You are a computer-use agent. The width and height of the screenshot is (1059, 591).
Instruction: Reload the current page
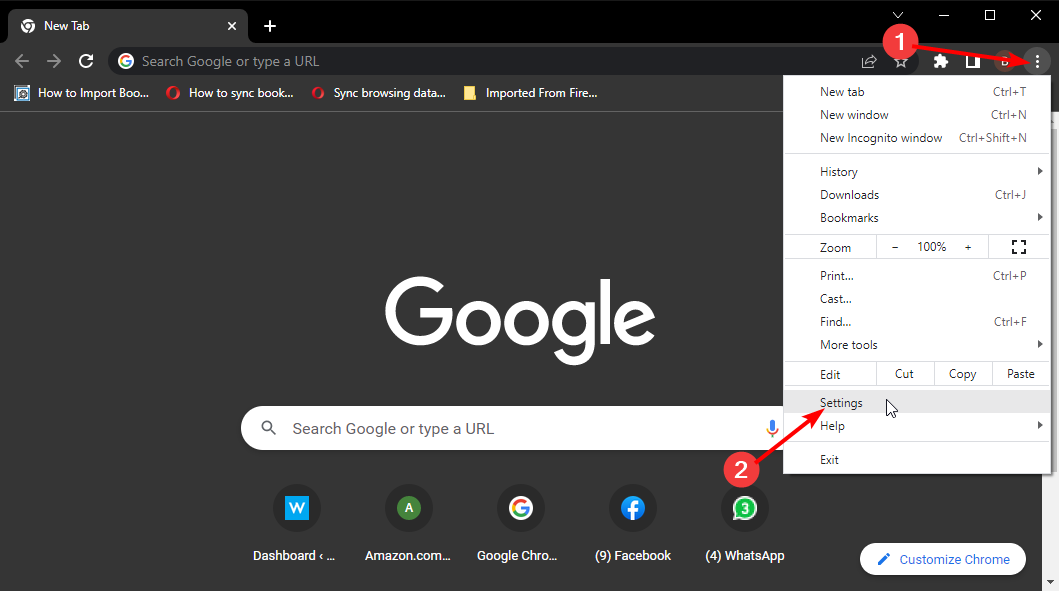(x=86, y=61)
